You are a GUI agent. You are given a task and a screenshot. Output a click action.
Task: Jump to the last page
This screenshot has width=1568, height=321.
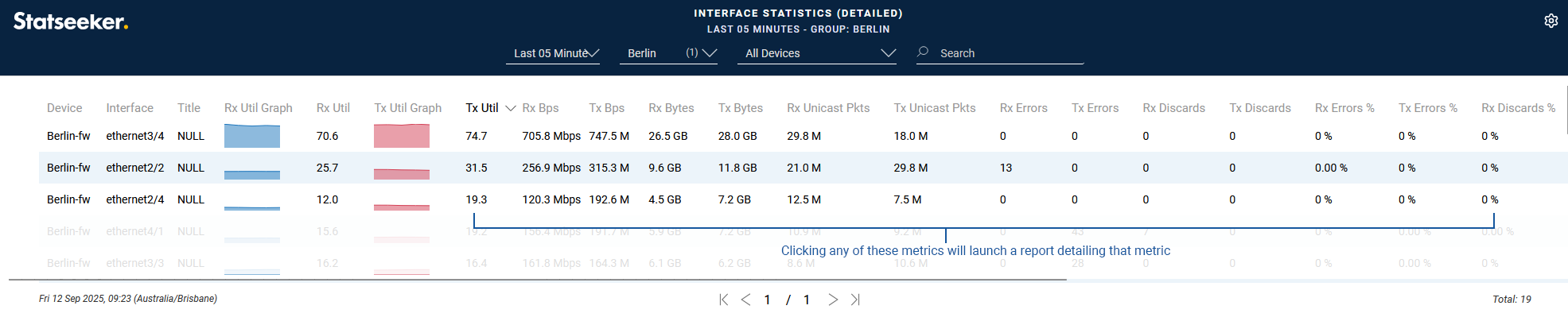tap(855, 300)
